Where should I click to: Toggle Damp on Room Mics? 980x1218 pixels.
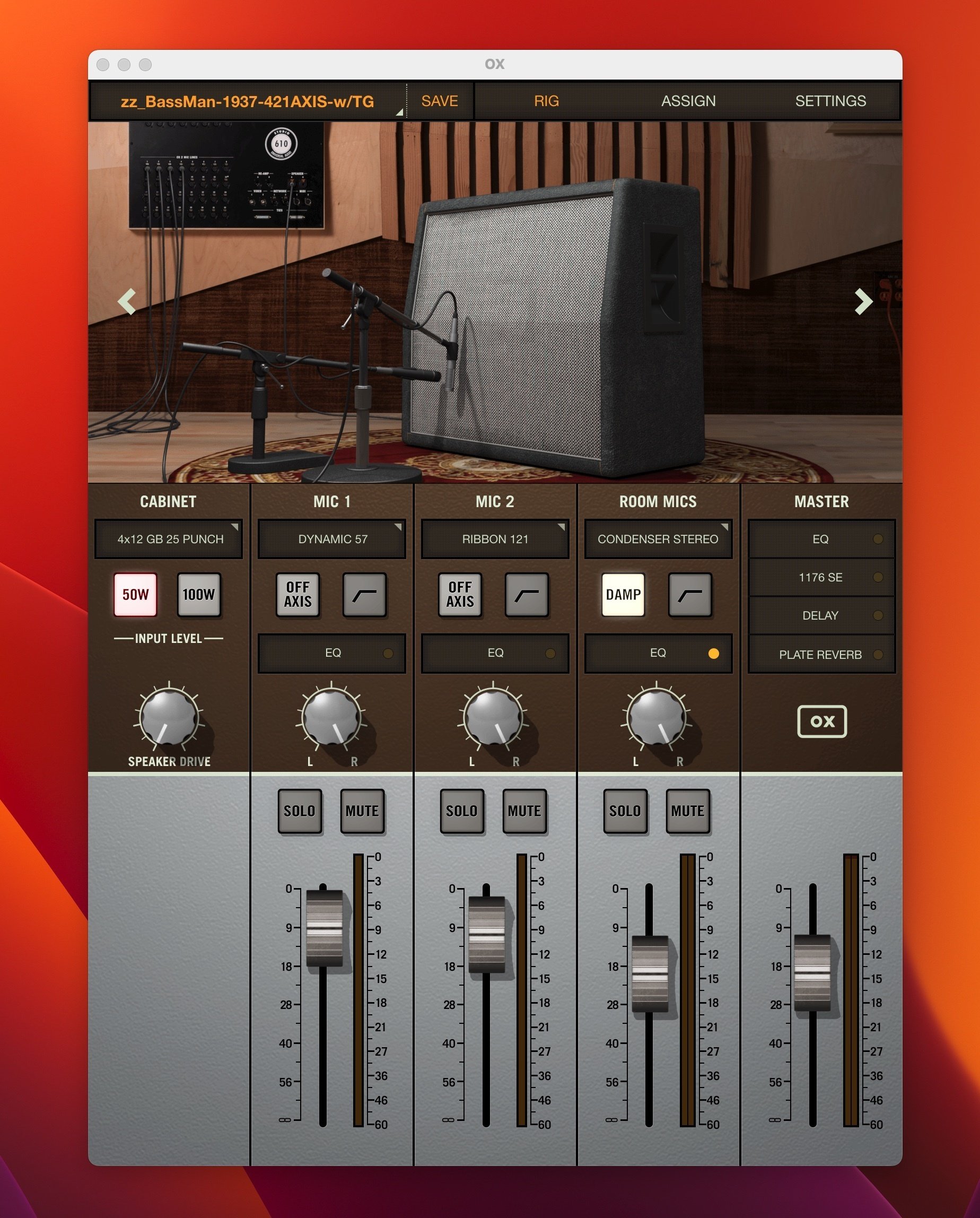623,594
